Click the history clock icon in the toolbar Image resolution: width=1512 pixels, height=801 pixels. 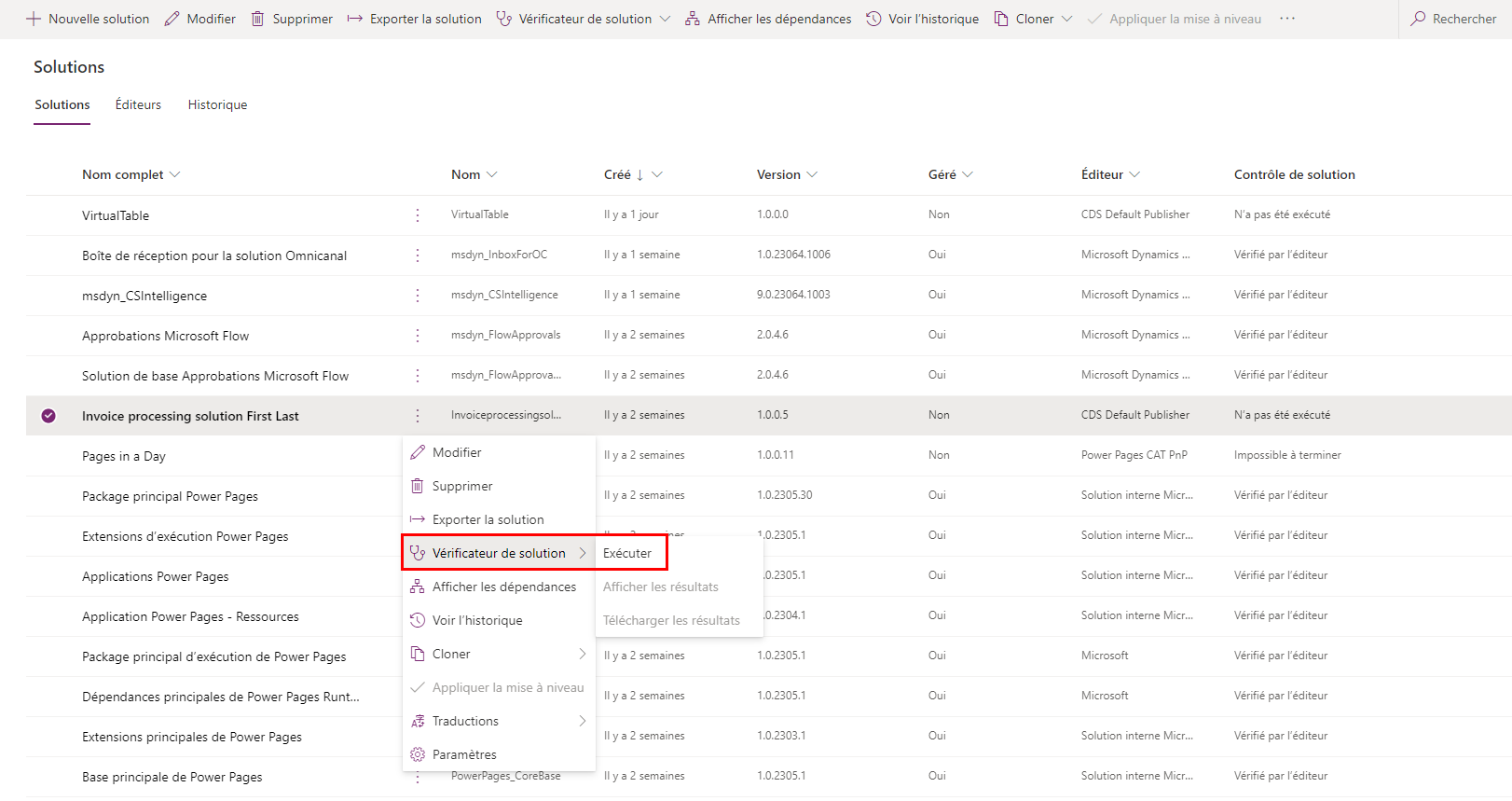(x=873, y=19)
